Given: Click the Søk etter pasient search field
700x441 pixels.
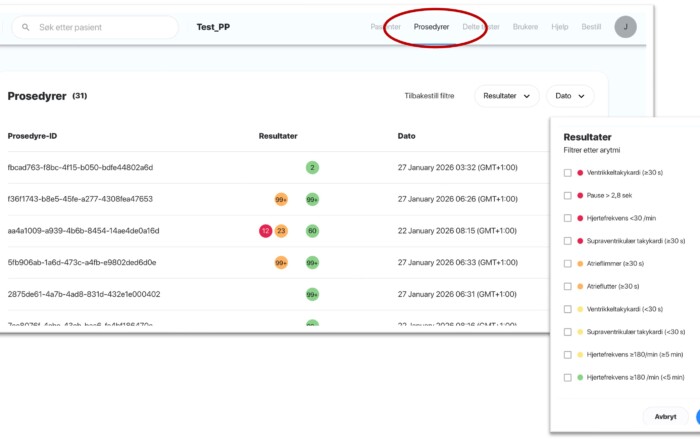Looking at the screenshot, I should (x=100, y=27).
